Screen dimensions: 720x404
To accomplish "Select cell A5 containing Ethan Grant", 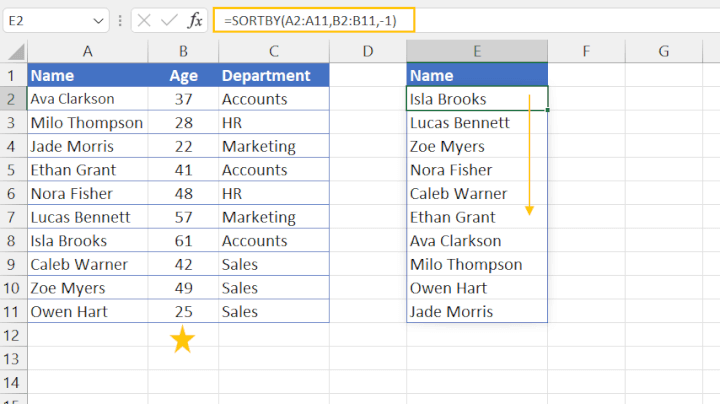I will (x=88, y=170).
